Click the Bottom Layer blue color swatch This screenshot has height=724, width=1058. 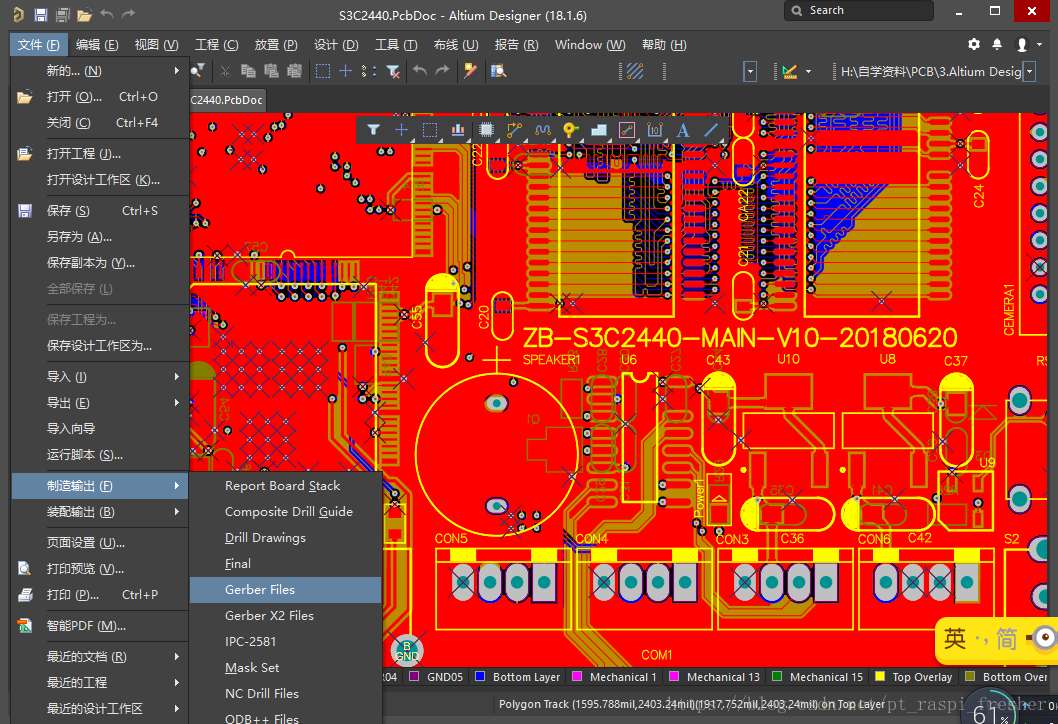tap(480, 676)
